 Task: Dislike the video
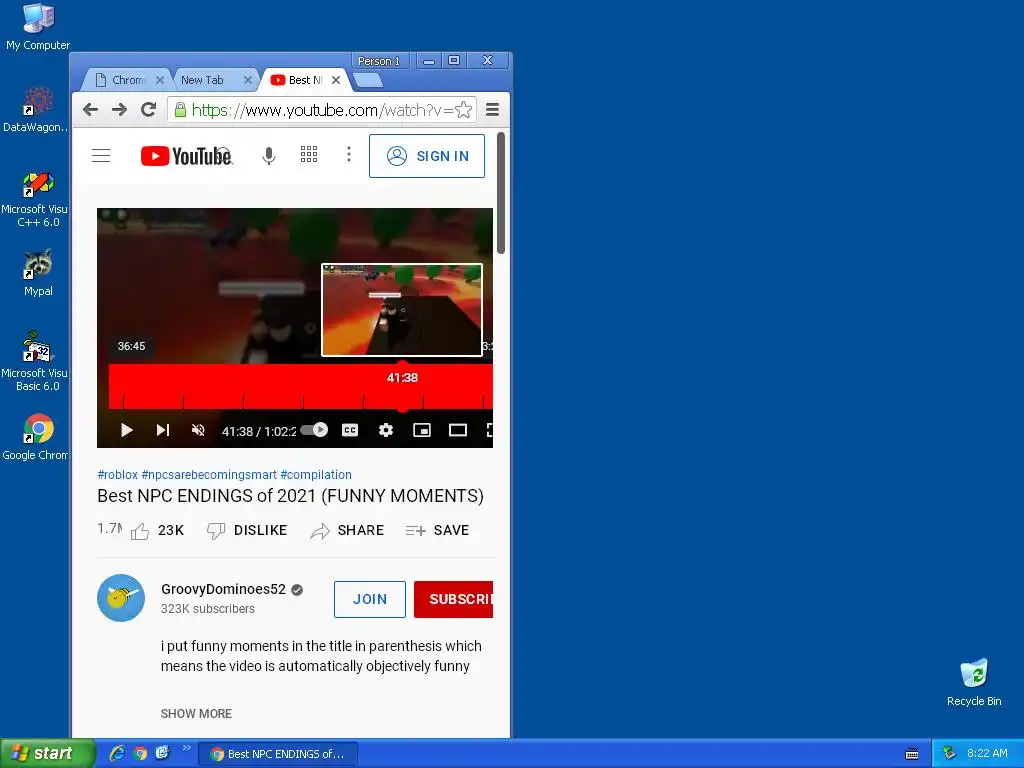click(x=247, y=530)
